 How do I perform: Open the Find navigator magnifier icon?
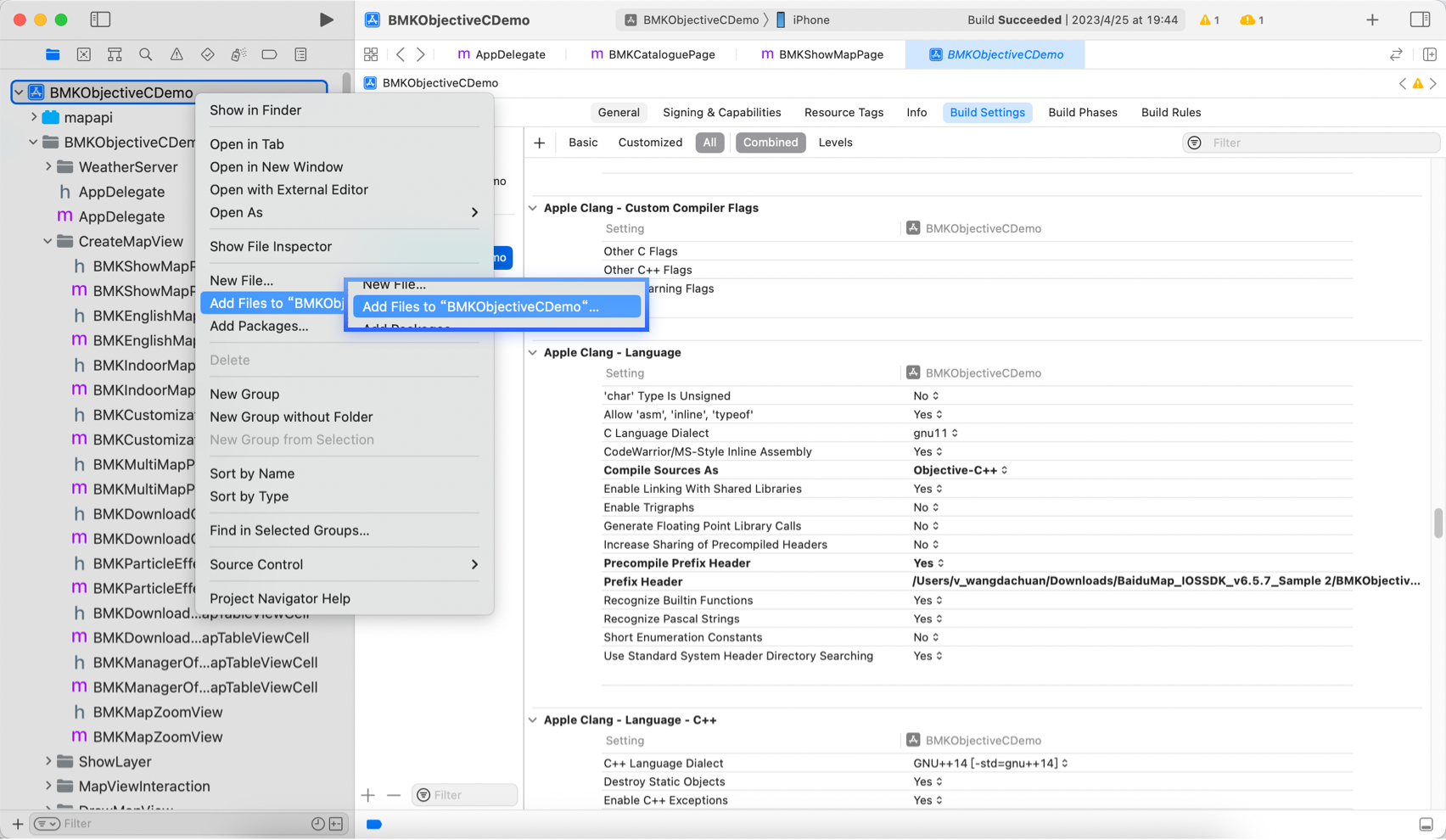[x=146, y=54]
